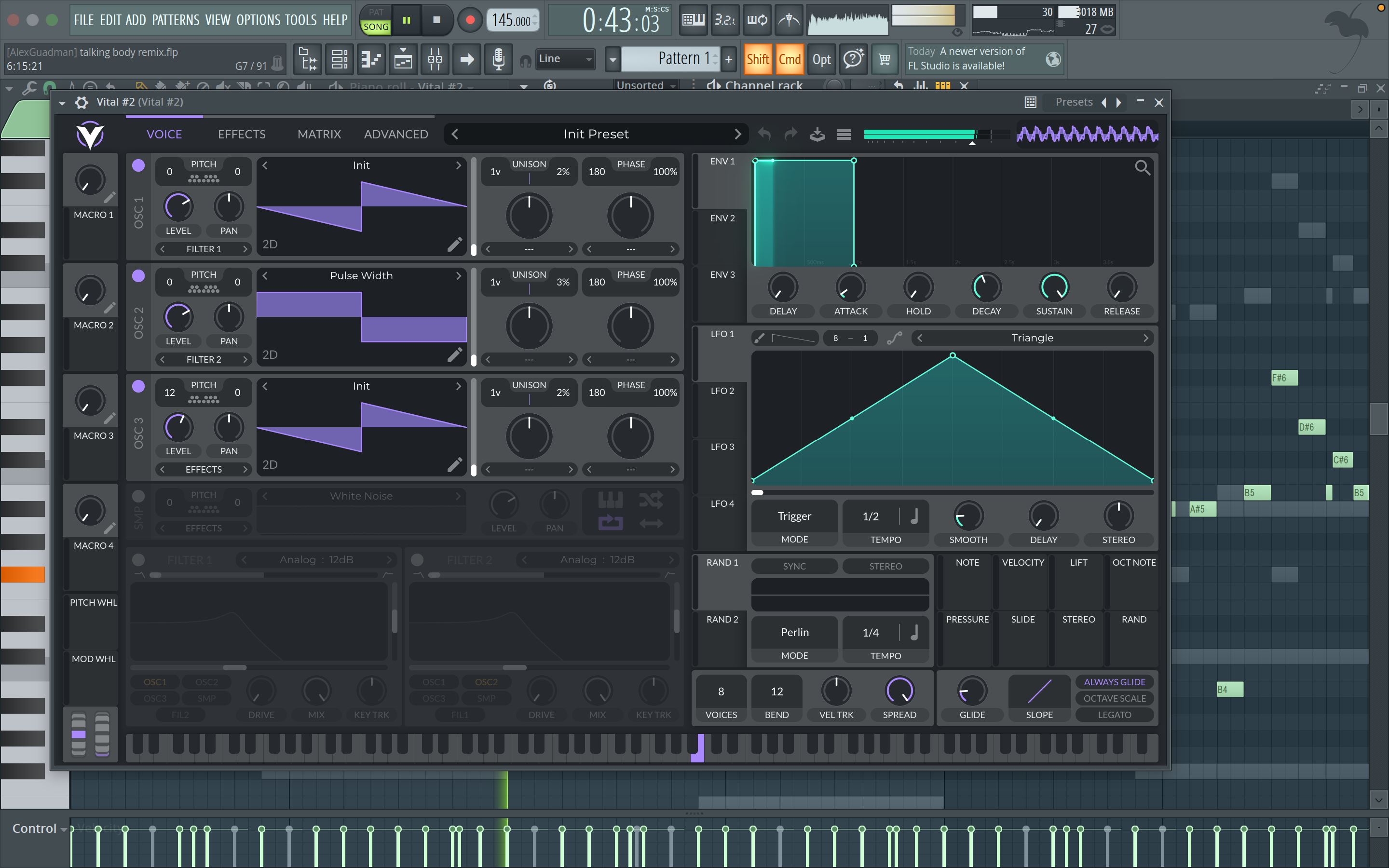Image resolution: width=1389 pixels, height=868 pixels.
Task: Open the Vital plugin settings gear
Action: [x=82, y=102]
